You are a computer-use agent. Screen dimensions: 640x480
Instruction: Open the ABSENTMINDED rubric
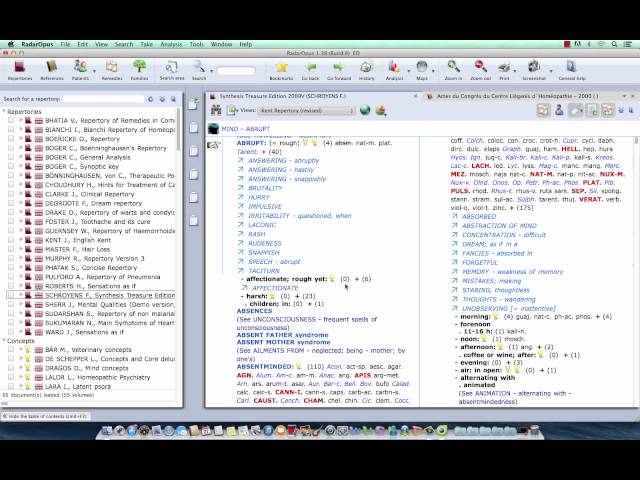click(x=265, y=366)
